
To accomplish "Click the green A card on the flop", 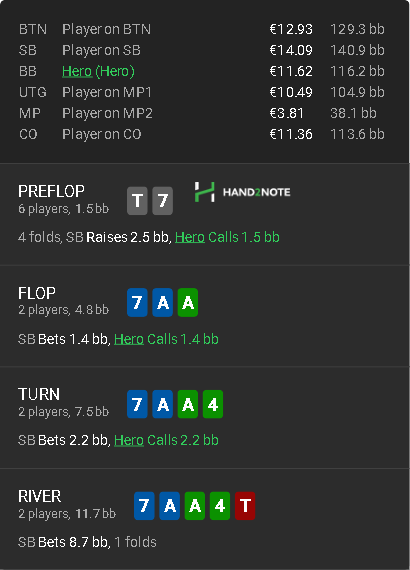I will click(x=188, y=302).
